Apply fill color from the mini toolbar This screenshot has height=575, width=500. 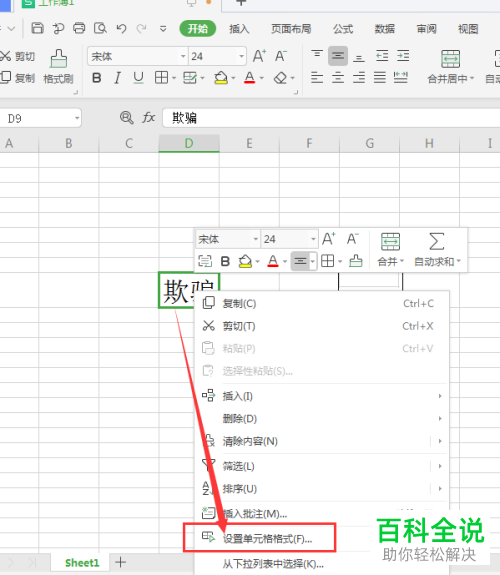[245, 261]
